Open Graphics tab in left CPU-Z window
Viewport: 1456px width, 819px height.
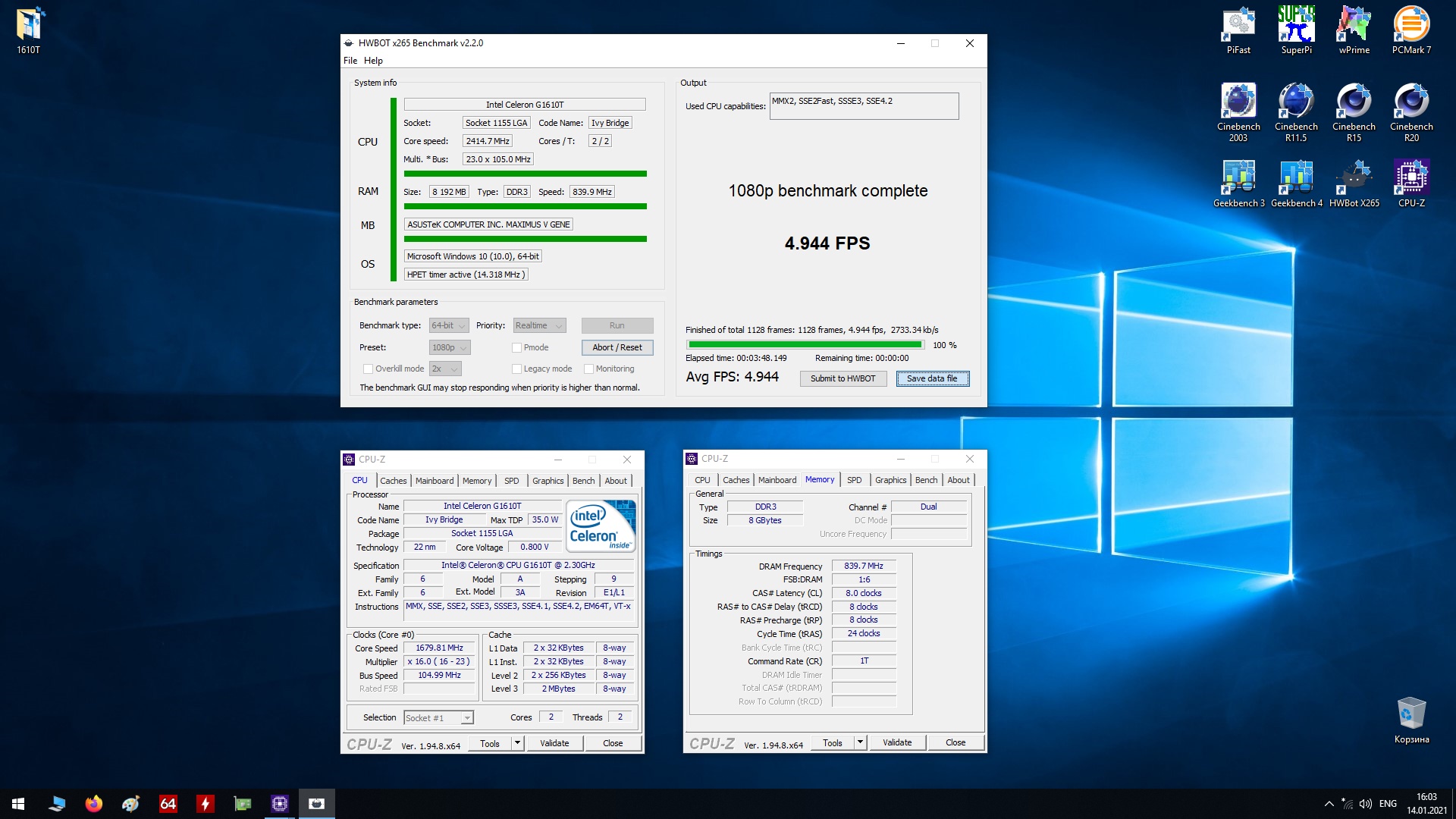[548, 481]
